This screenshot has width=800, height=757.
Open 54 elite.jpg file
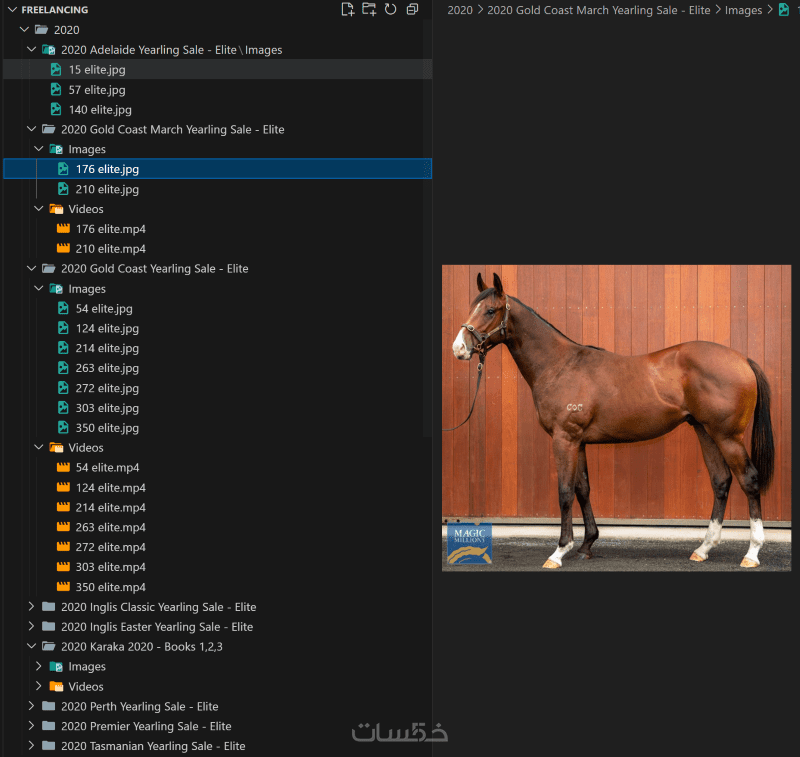click(217, 308)
